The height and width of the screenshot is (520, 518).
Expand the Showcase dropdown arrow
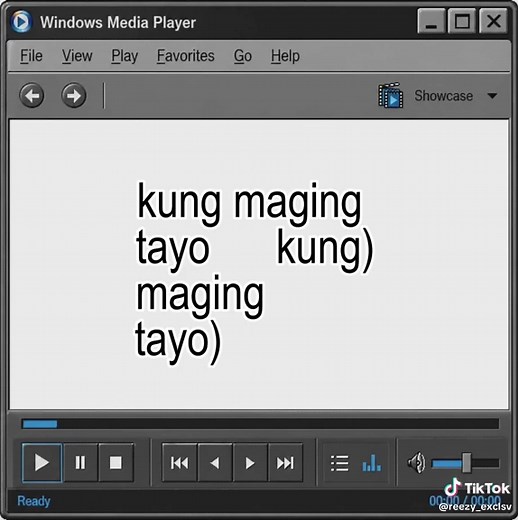492,96
